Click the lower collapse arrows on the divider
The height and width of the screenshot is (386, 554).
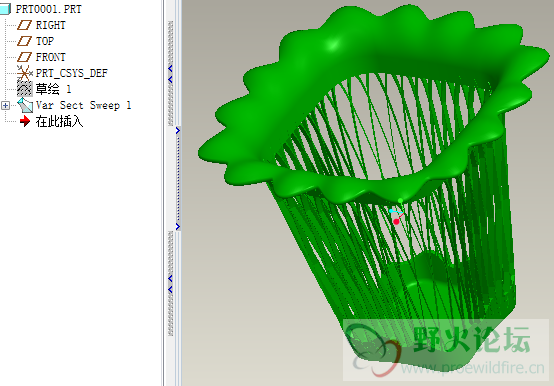pyautogui.click(x=170, y=284)
